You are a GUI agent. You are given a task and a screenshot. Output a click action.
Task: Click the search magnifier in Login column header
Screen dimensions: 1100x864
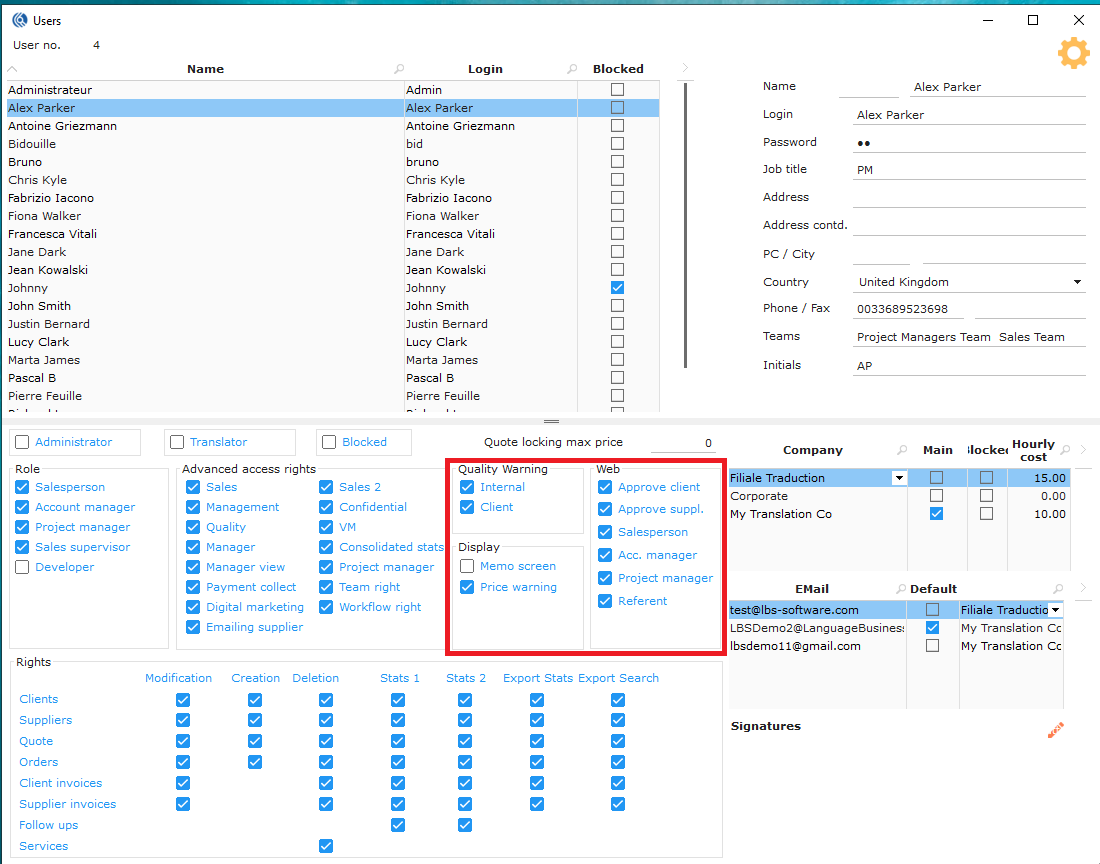[572, 69]
